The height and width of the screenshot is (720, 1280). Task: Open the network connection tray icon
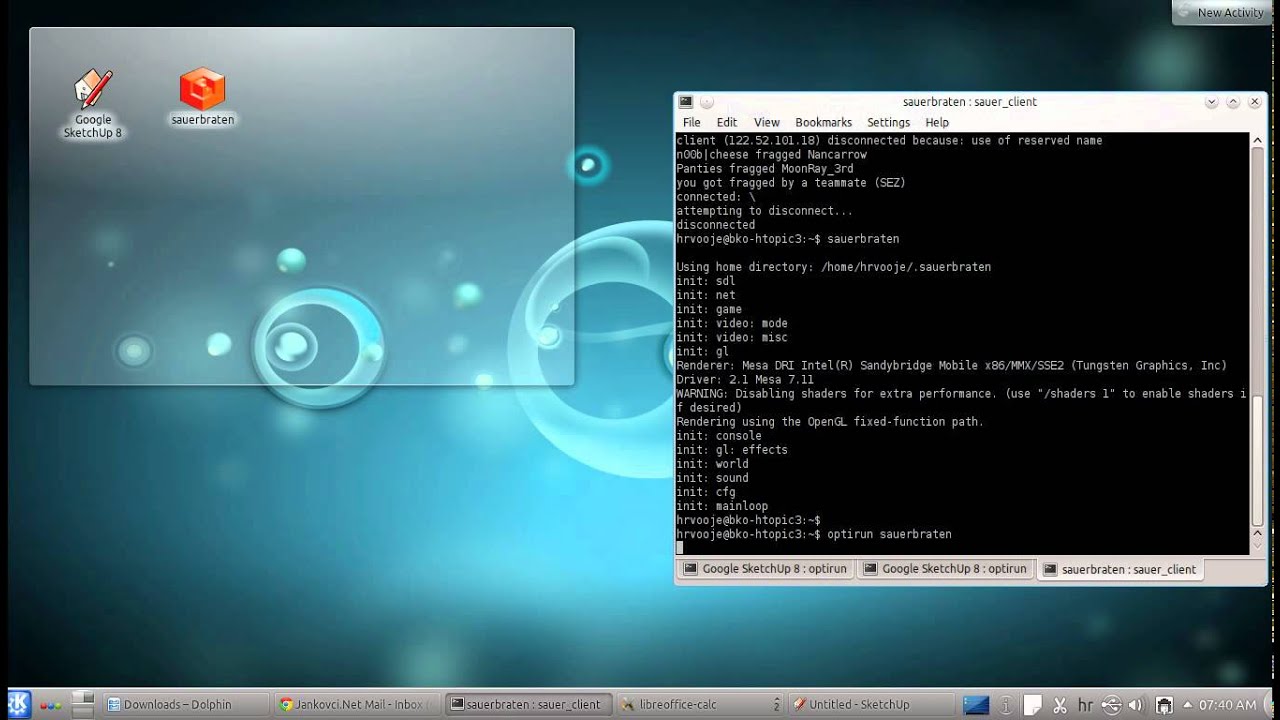1164,704
